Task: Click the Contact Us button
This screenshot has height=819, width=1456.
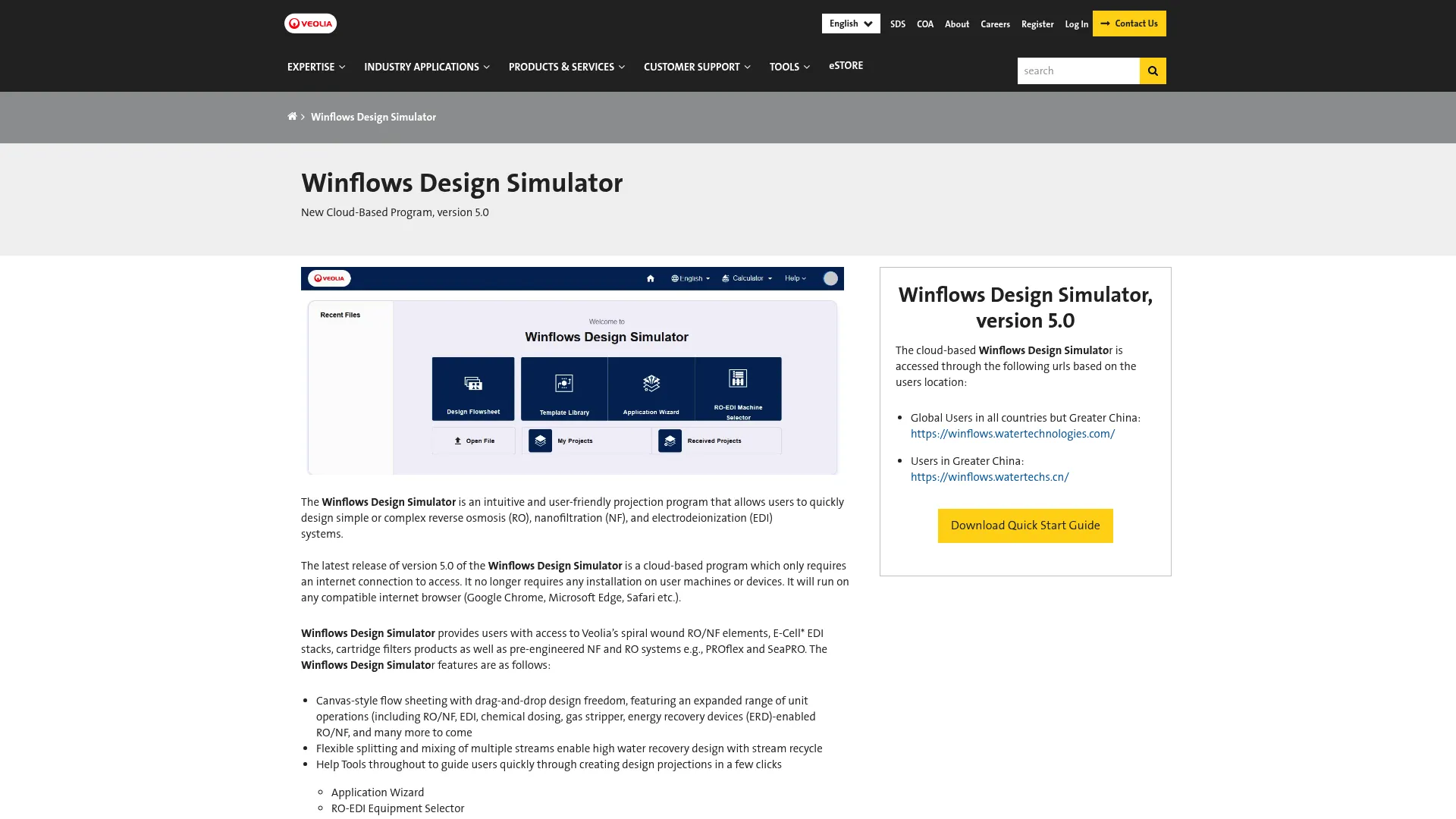Action: [x=1129, y=24]
